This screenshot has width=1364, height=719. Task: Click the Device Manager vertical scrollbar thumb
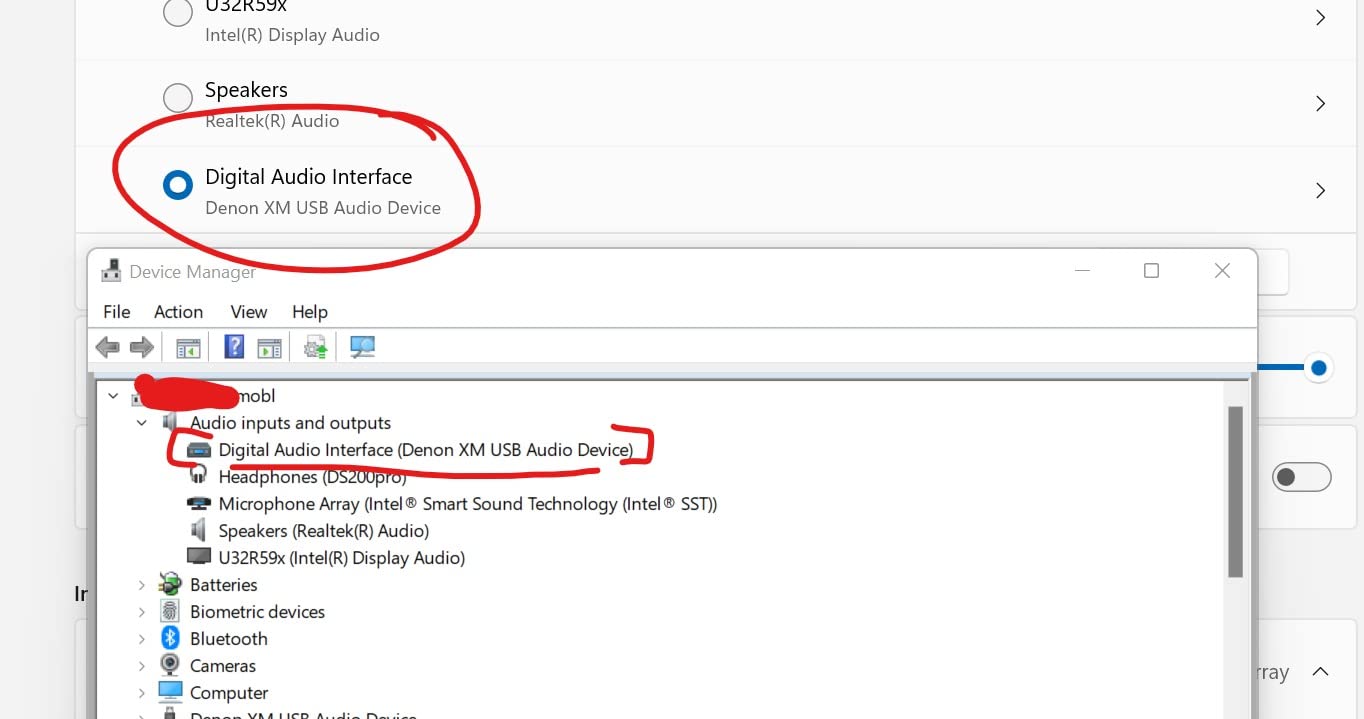(1235, 491)
